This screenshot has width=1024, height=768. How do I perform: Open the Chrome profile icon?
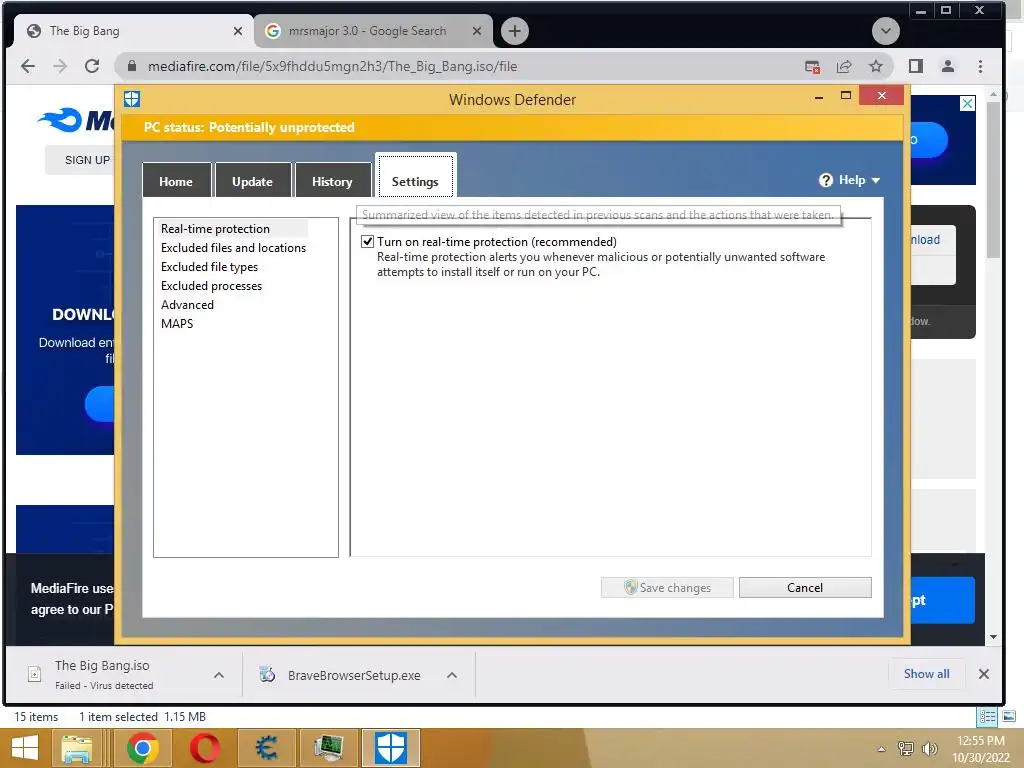tap(948, 66)
